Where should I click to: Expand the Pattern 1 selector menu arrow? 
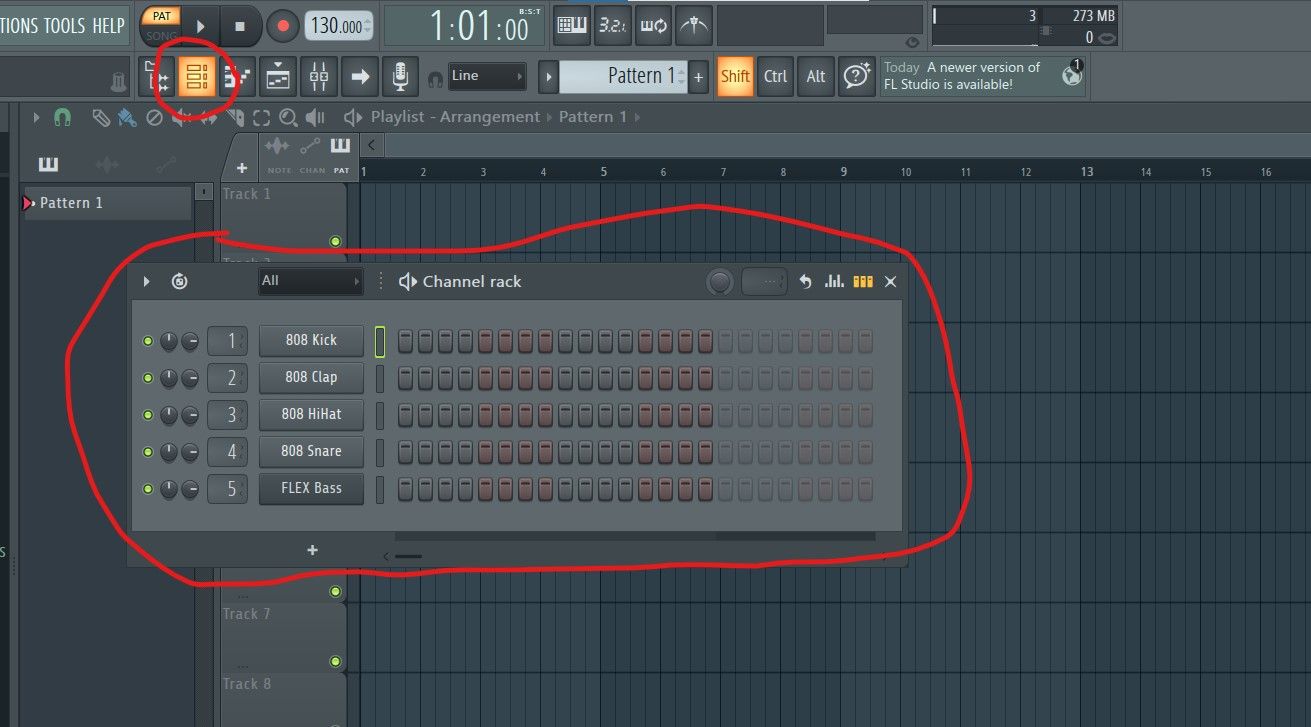(x=548, y=76)
